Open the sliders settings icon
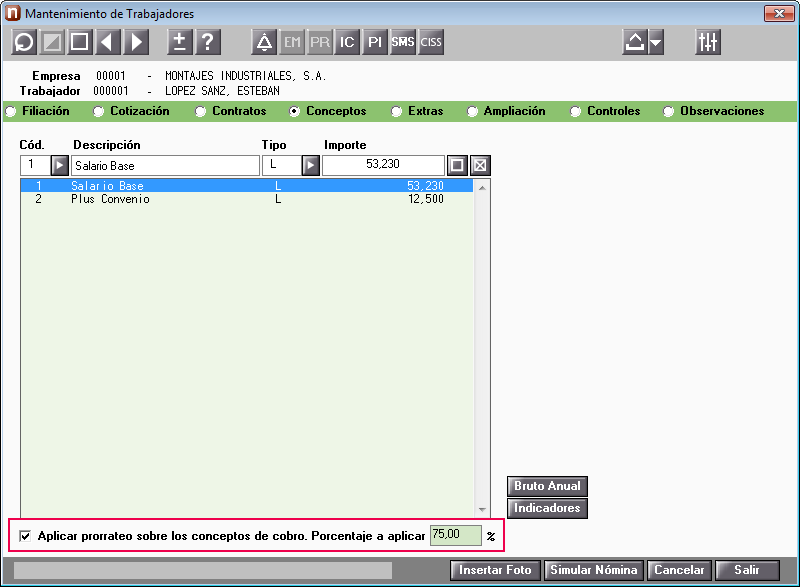The height and width of the screenshot is (587, 800). pyautogui.click(x=708, y=42)
